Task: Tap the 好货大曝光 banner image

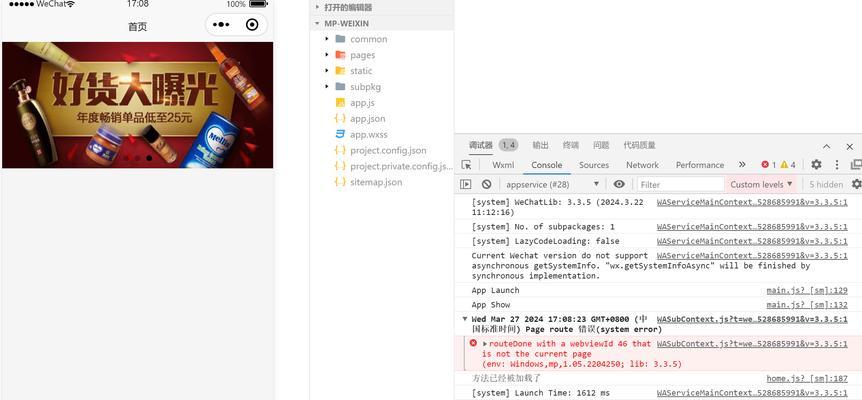Action: coord(137,105)
